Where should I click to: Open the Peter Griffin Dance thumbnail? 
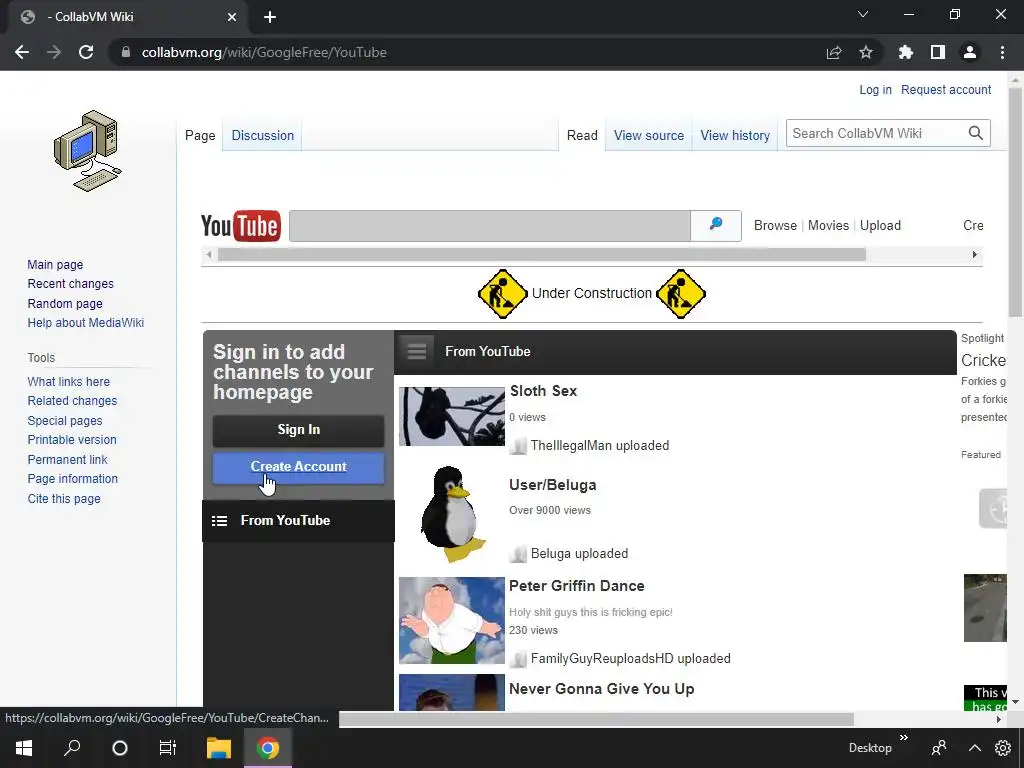point(452,620)
